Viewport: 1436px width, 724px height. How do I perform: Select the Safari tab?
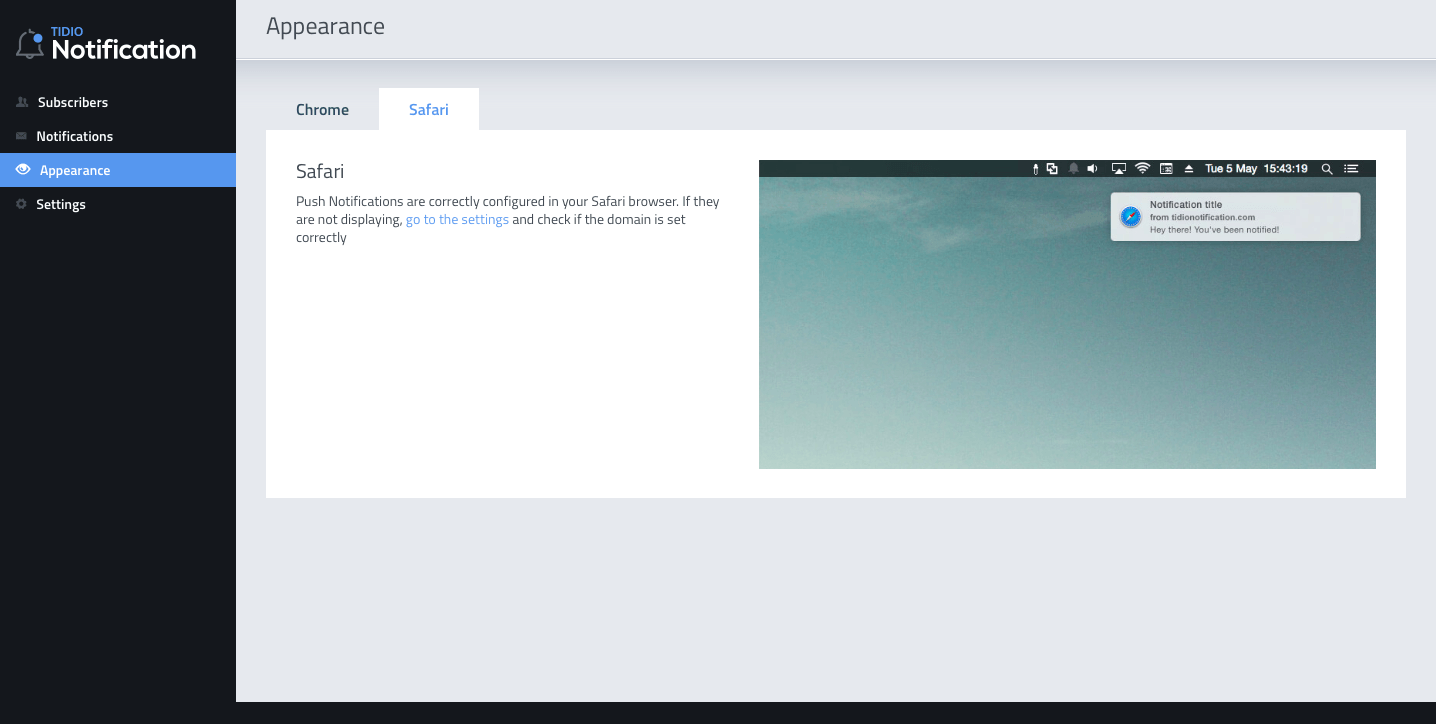point(428,110)
